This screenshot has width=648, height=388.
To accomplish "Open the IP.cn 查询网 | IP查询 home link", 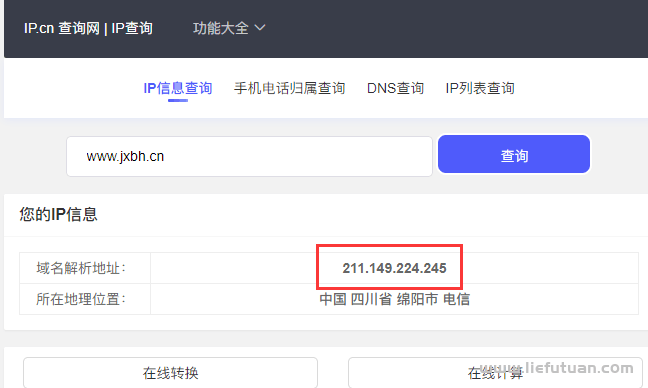I will point(88,28).
